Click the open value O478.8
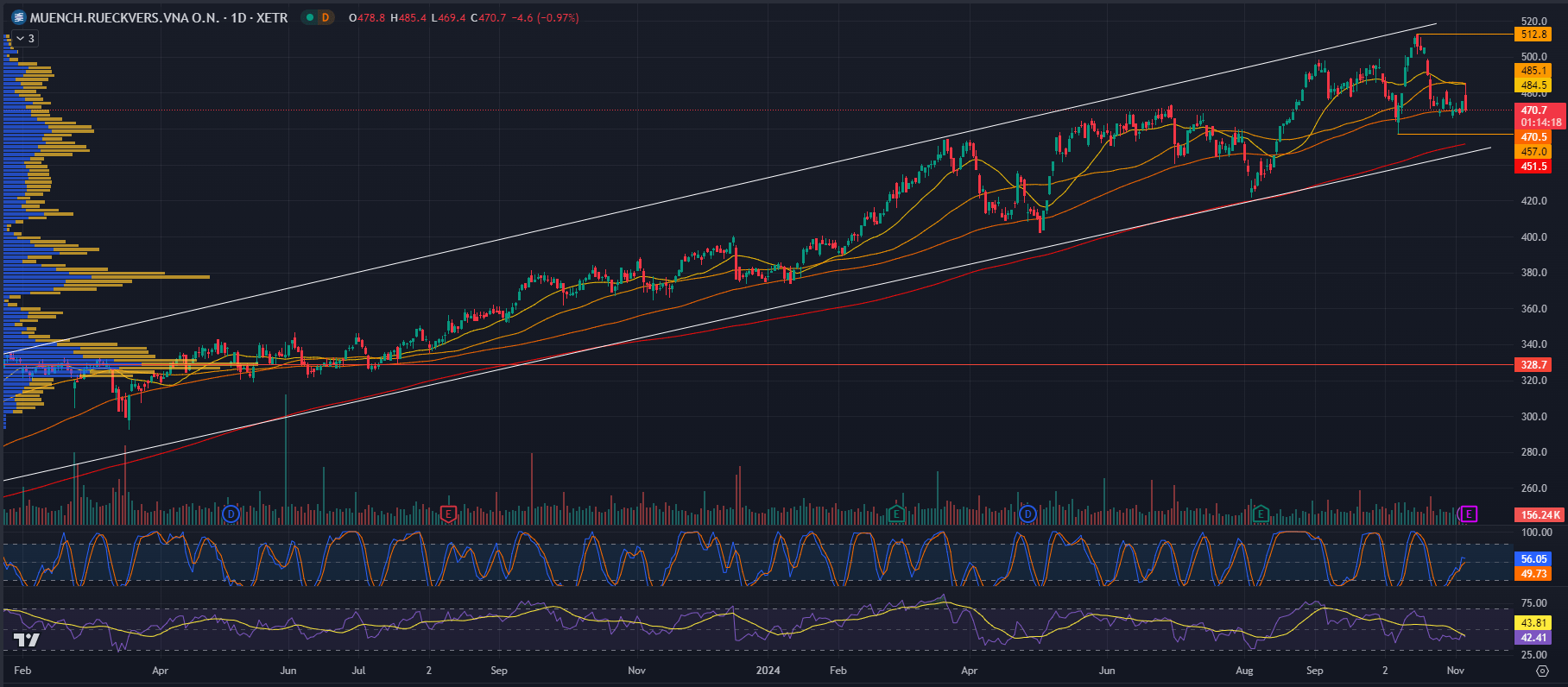Screen dimensions: 1568x687 pyautogui.click(x=367, y=17)
